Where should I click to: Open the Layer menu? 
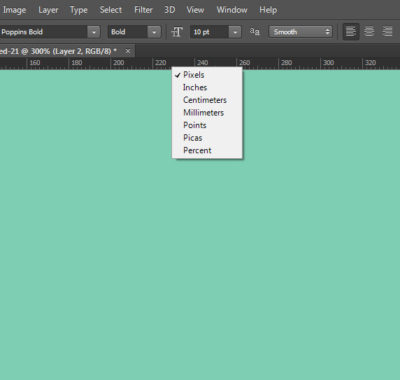tap(48, 10)
